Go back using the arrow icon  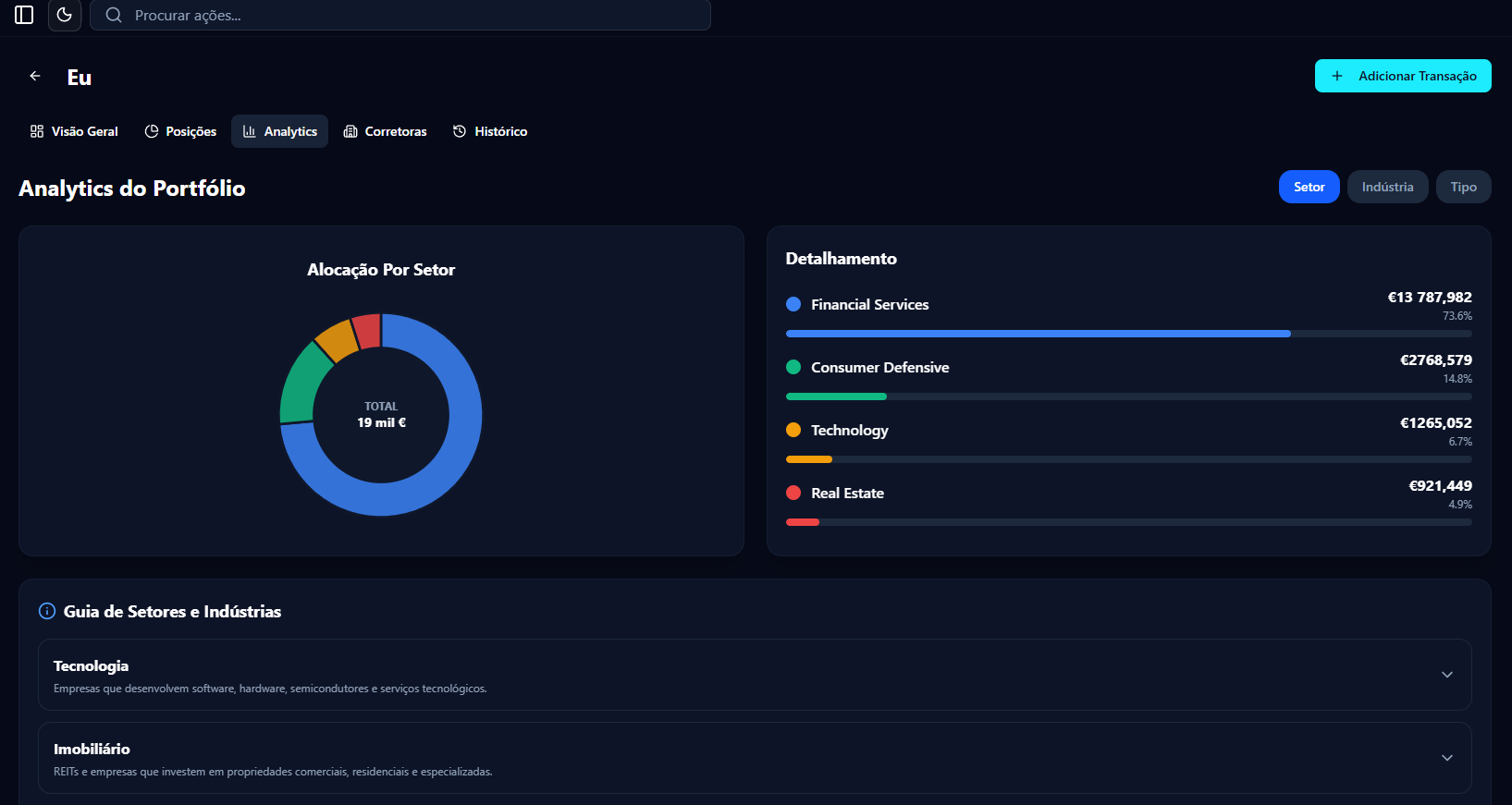(35, 76)
